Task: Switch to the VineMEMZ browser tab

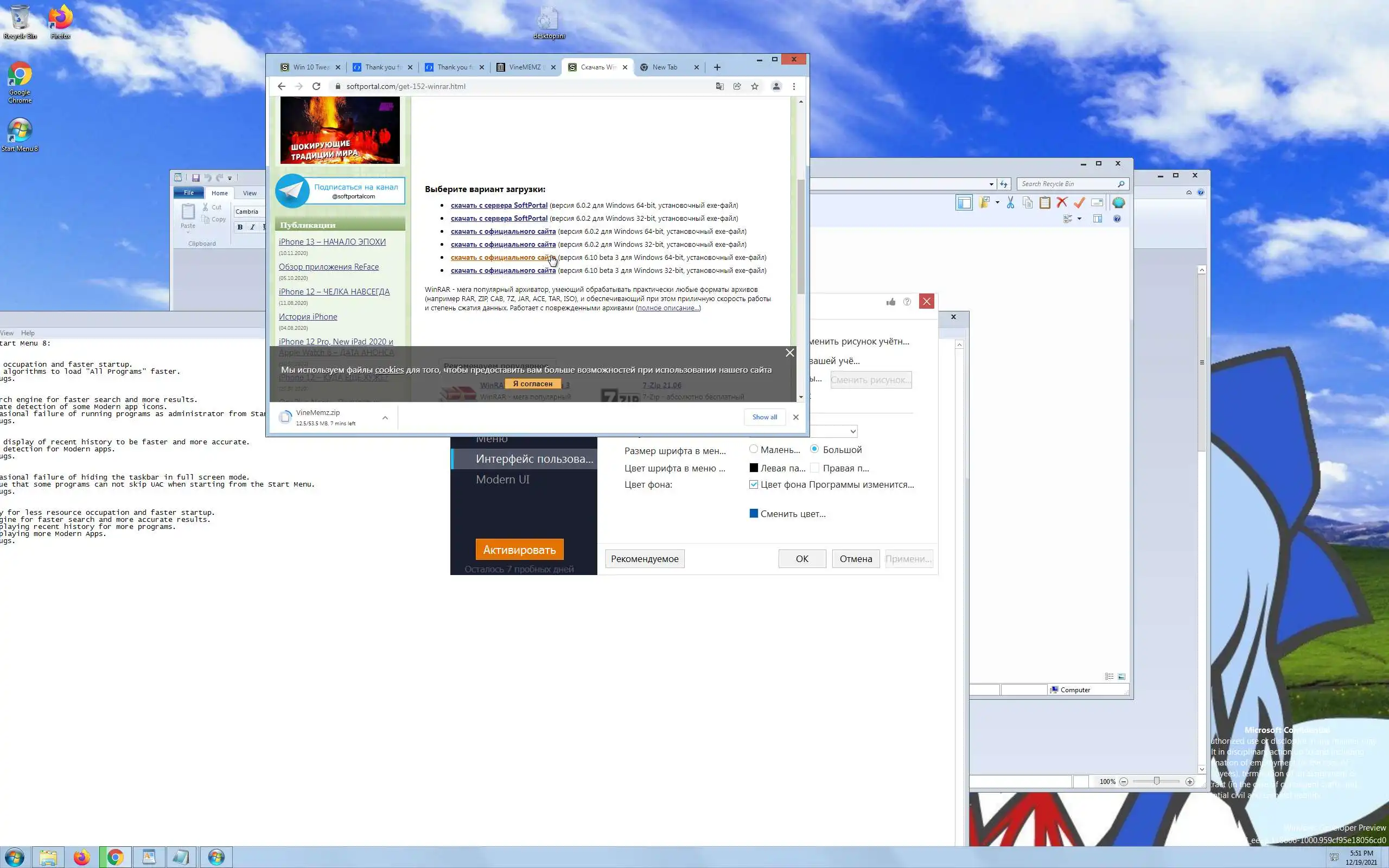Action: click(x=525, y=67)
